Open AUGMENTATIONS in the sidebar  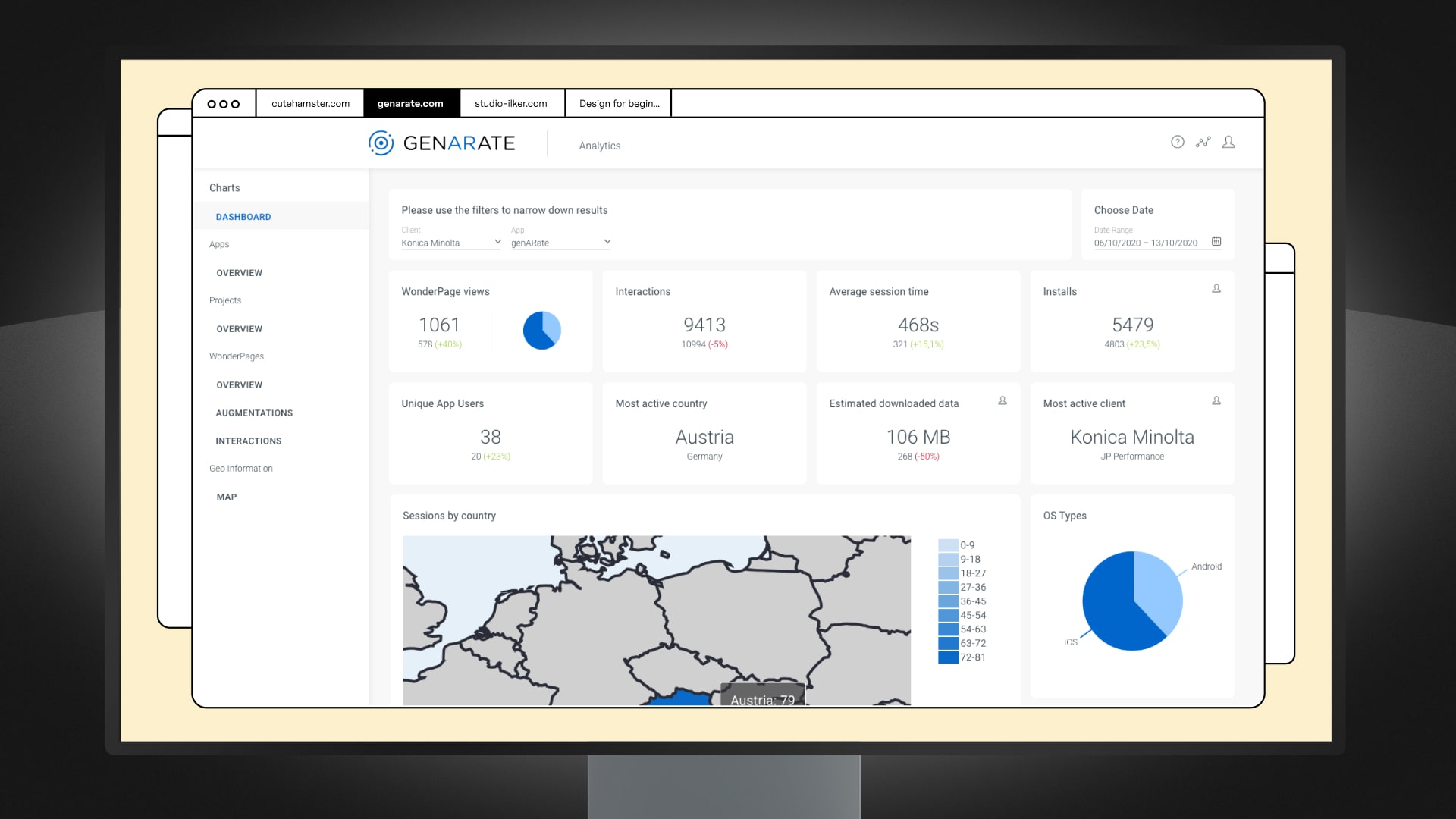(x=254, y=413)
